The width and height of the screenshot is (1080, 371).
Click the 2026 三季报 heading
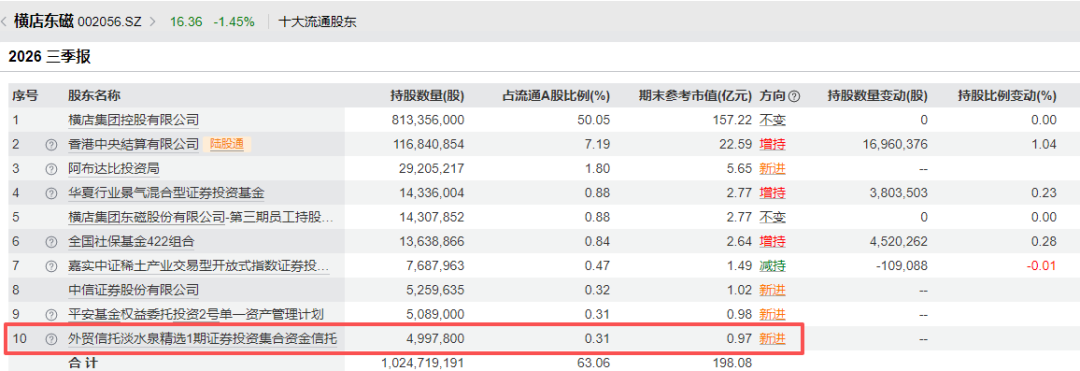(x=50, y=57)
